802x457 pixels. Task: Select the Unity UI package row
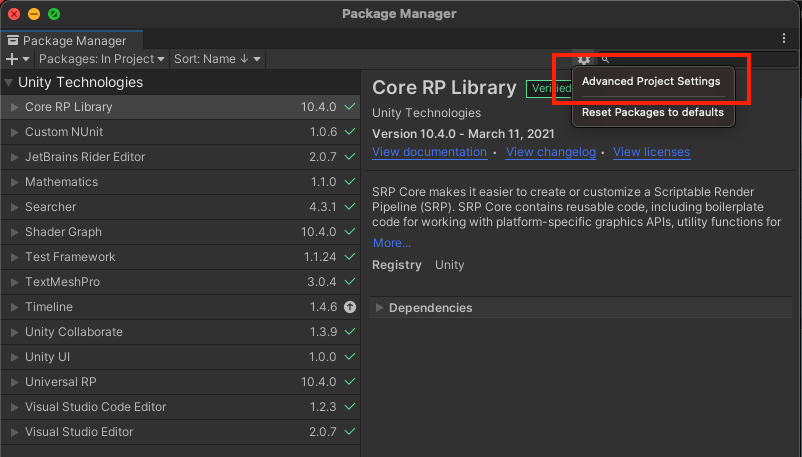tap(180, 357)
